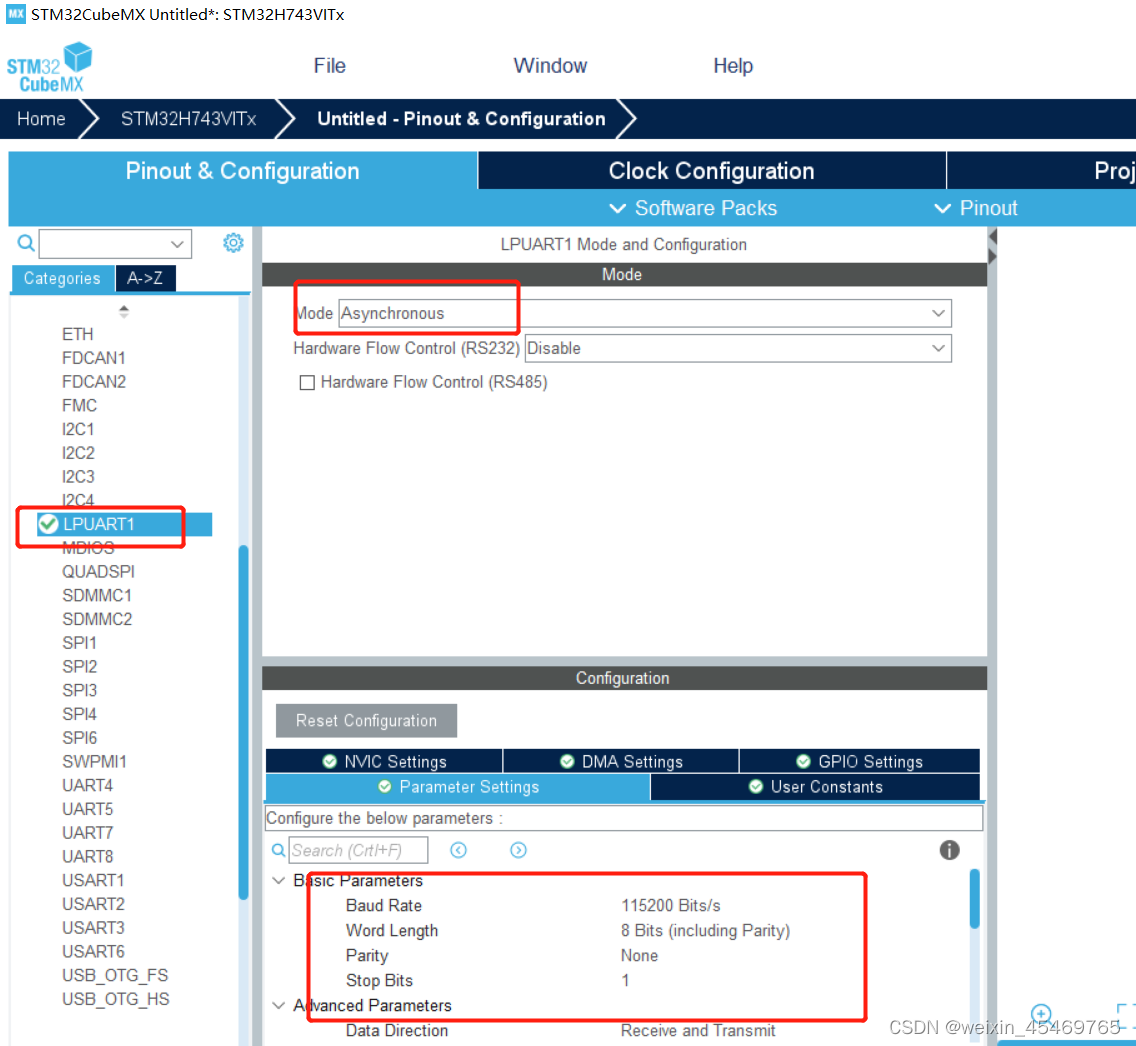Select FDCAN1 in the peripheral list
The image size is (1136, 1046).
click(93, 358)
